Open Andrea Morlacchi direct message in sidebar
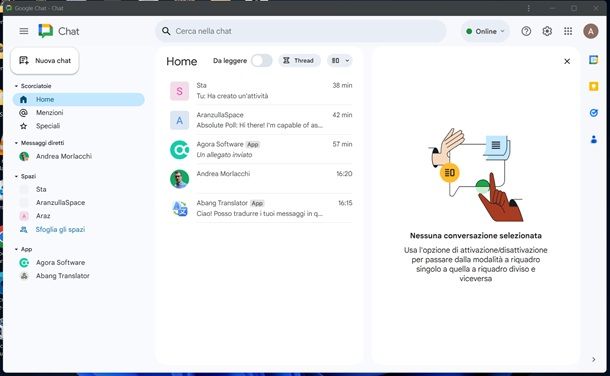610x376 pixels. click(79, 156)
